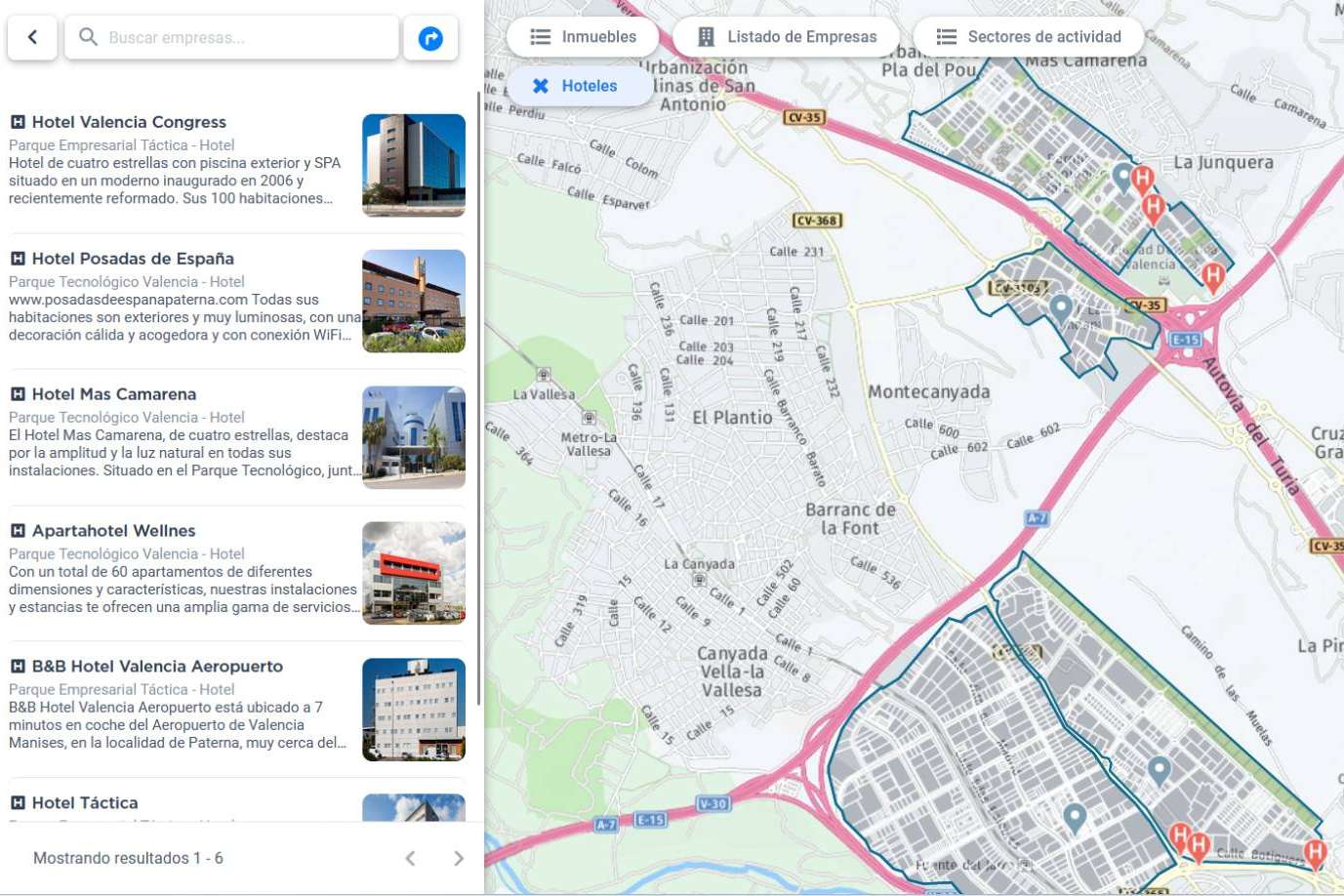This screenshot has height=896, width=1344.
Task: Open Hotel Mas Camarena entry
Action: tap(237, 436)
